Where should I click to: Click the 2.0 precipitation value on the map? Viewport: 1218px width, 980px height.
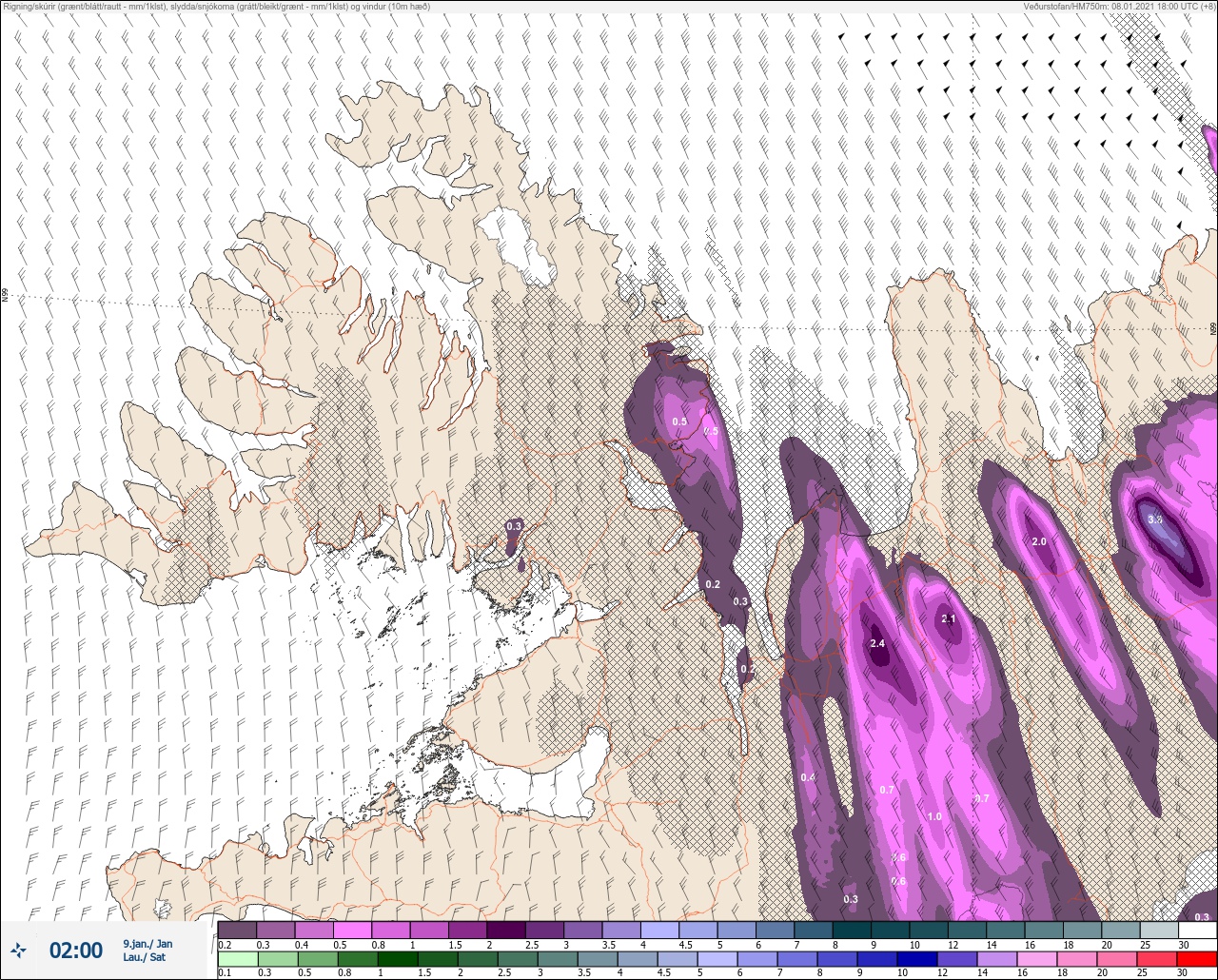[1039, 541]
